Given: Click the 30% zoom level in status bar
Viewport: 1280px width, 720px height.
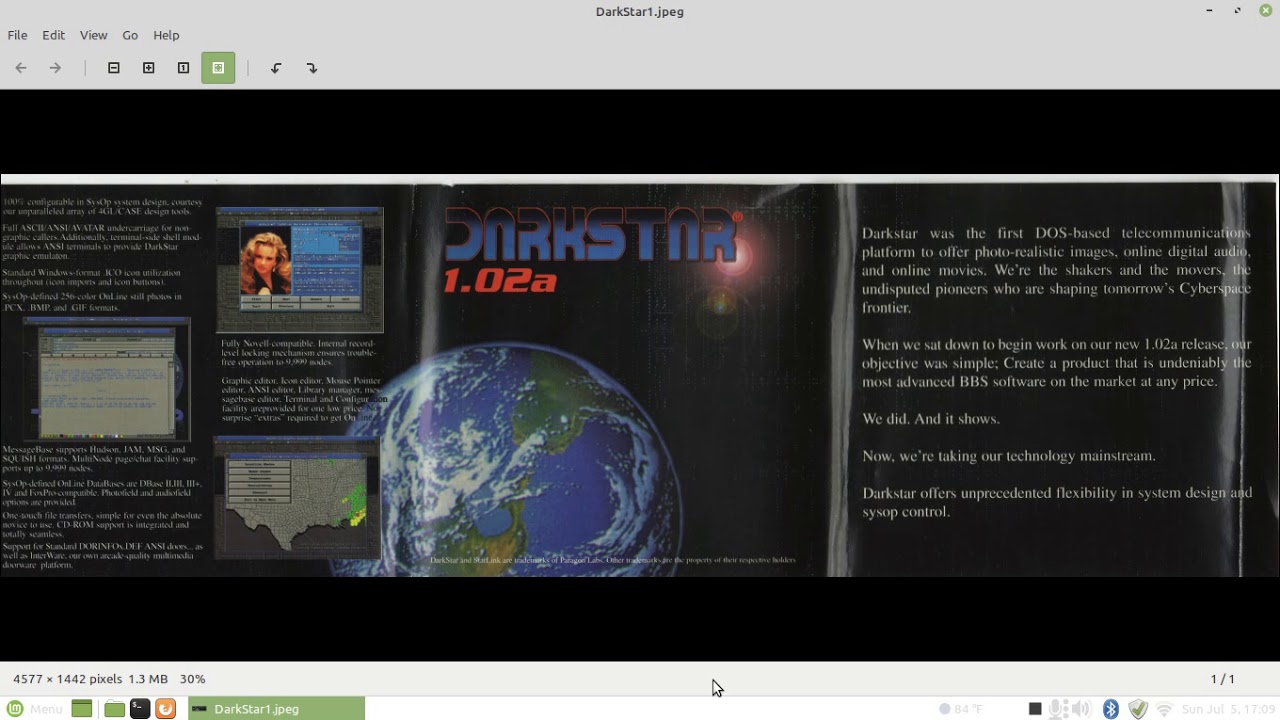Looking at the screenshot, I should tap(192, 679).
